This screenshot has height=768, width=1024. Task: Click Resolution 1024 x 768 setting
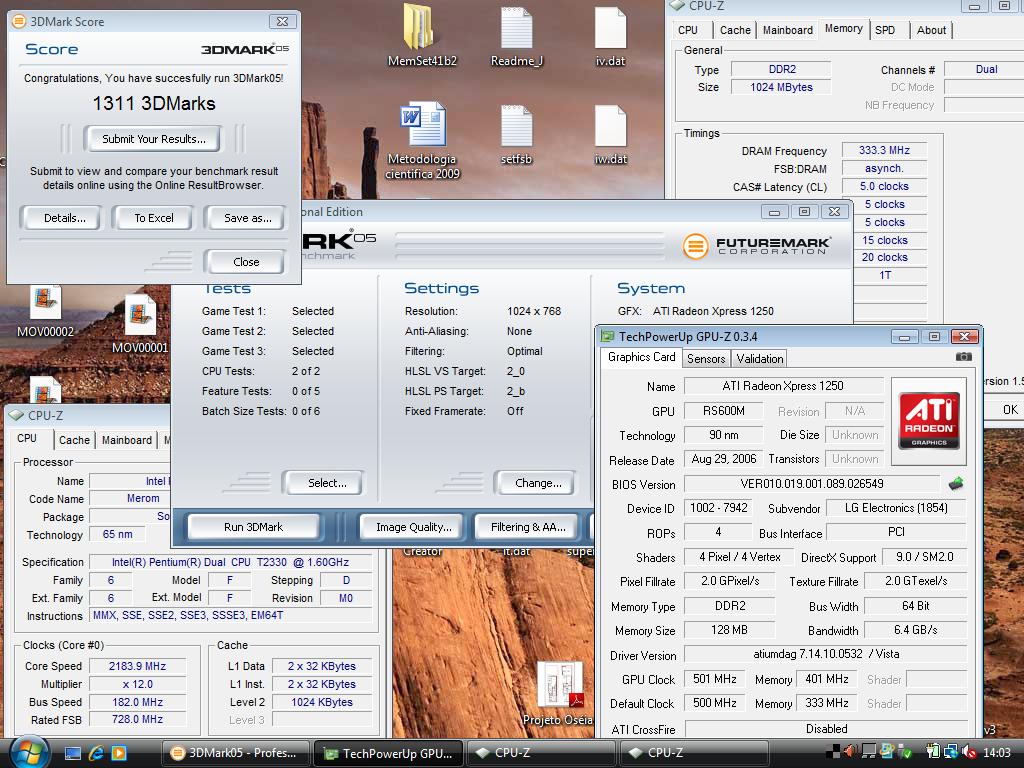(534, 312)
